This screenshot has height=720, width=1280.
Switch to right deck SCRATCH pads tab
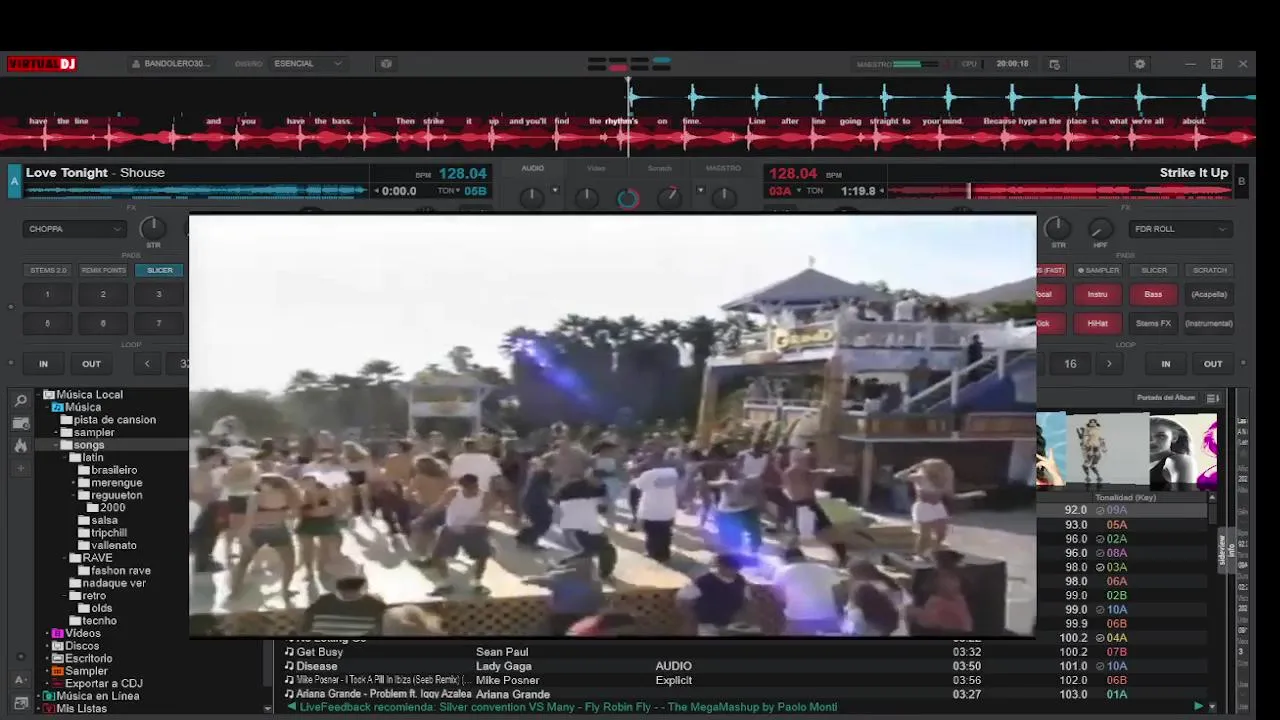coord(1209,270)
